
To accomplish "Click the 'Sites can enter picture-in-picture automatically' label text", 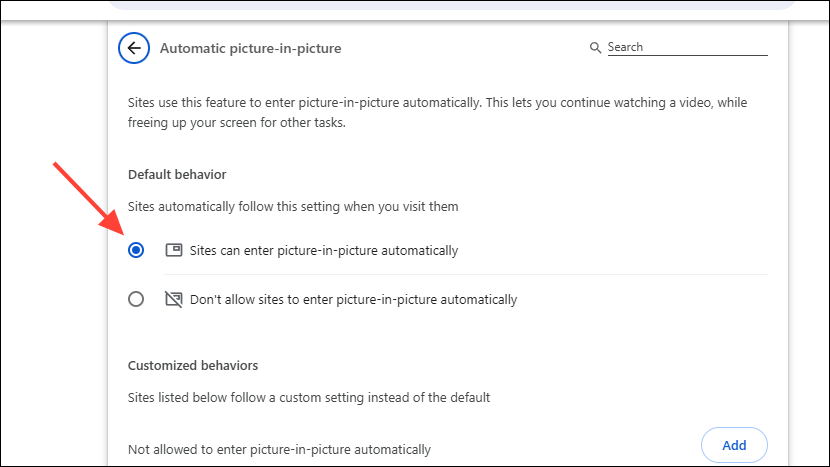I will pyautogui.click(x=323, y=251).
